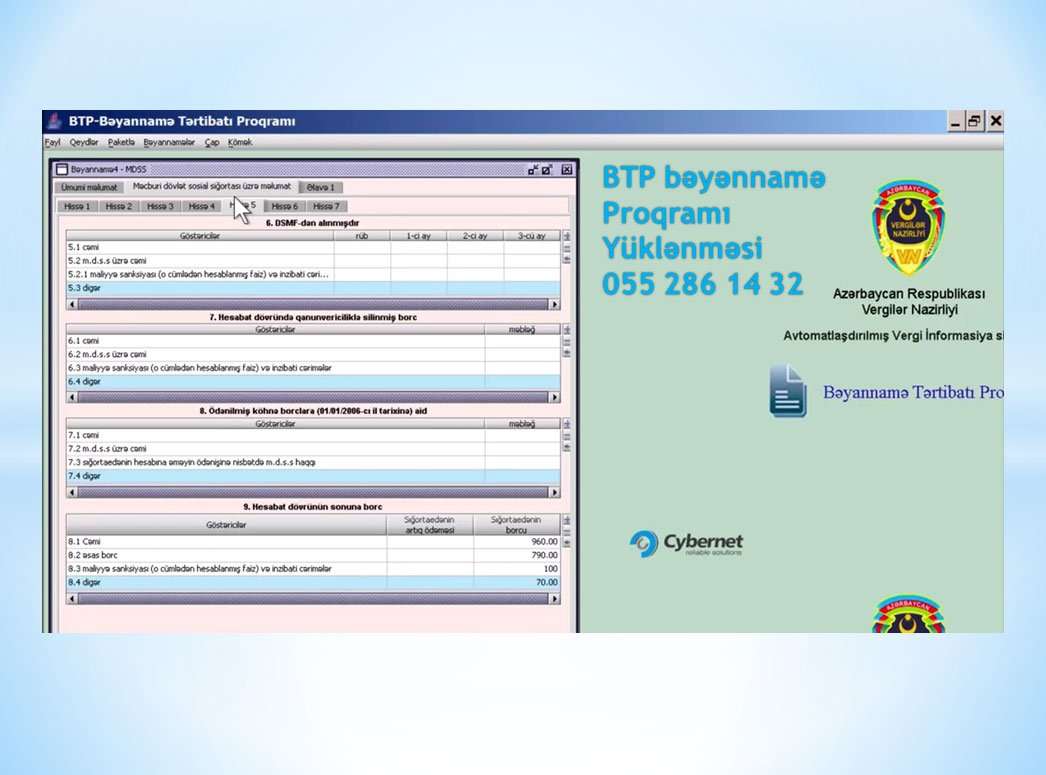Open the Qeydlər menu
The width and height of the screenshot is (1046, 775).
click(84, 142)
